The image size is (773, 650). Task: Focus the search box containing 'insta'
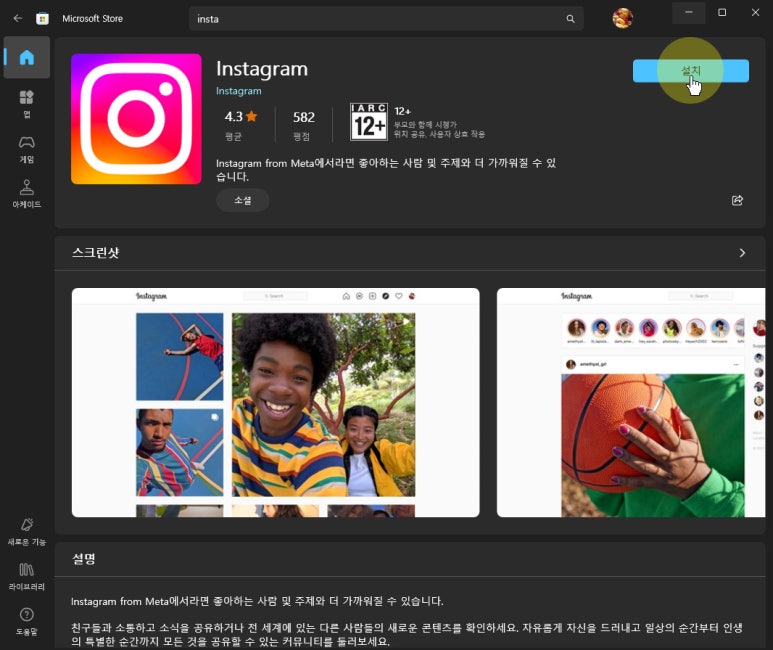pyautogui.click(x=386, y=19)
